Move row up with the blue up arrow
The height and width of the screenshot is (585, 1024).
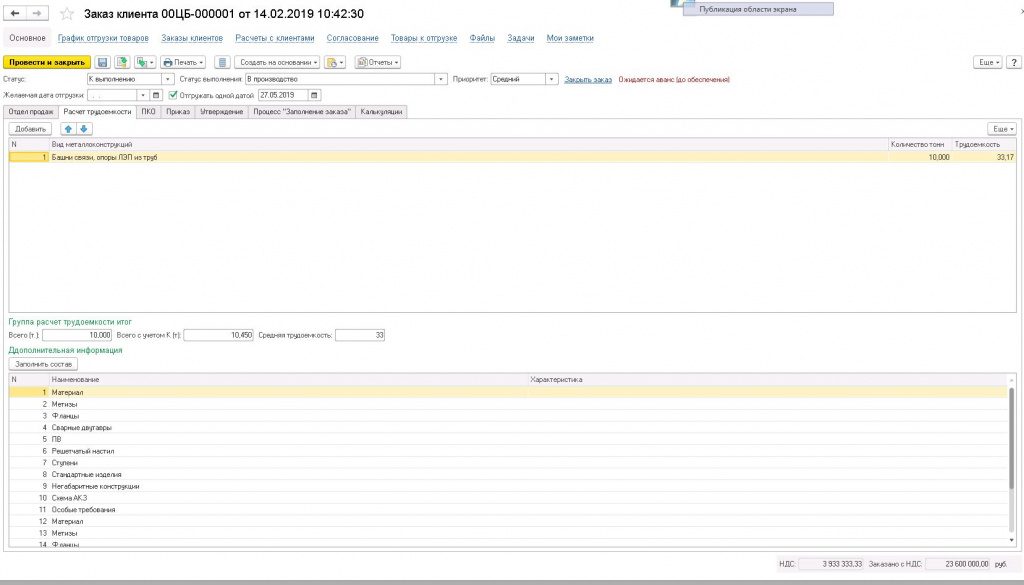pos(69,129)
